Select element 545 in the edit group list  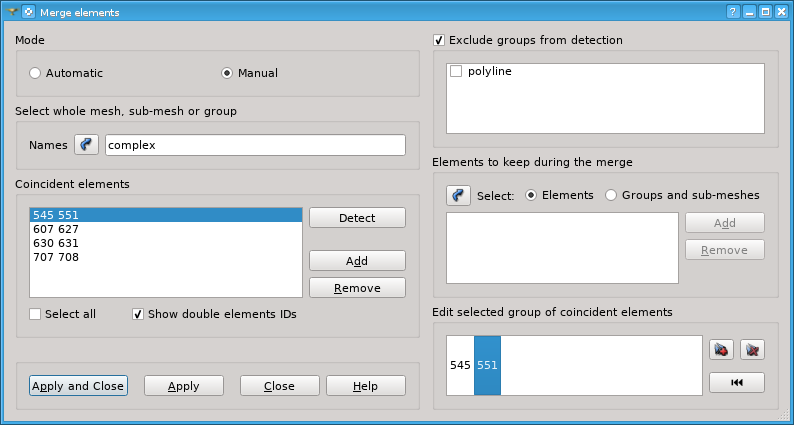tap(460, 365)
